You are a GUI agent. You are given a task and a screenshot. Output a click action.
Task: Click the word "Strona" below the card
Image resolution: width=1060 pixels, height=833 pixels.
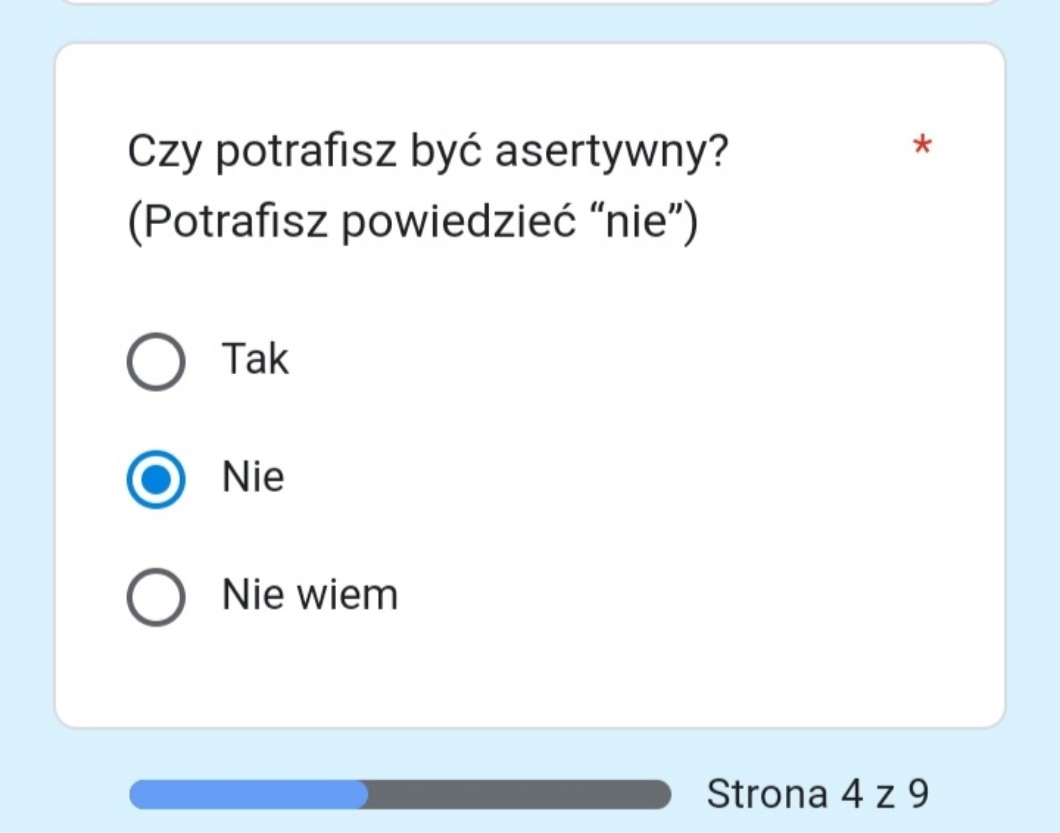pos(767,794)
